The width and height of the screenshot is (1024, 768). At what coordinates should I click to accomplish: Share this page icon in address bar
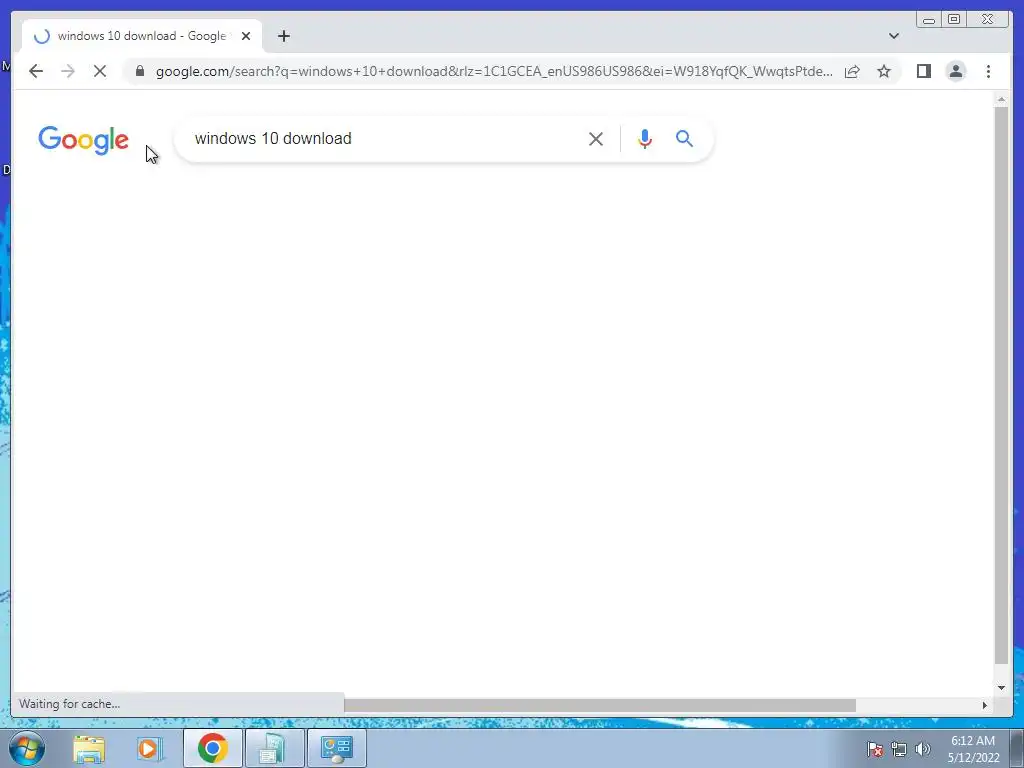pyautogui.click(x=852, y=71)
